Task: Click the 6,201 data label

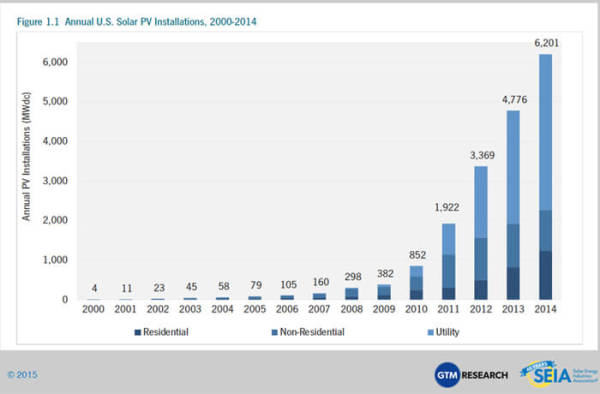Action: click(546, 43)
